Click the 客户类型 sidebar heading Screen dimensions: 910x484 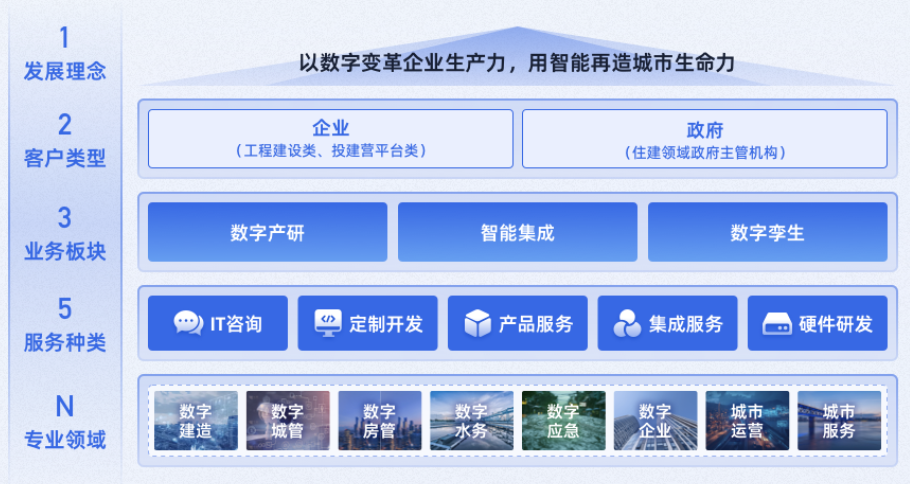pyautogui.click(x=64, y=158)
